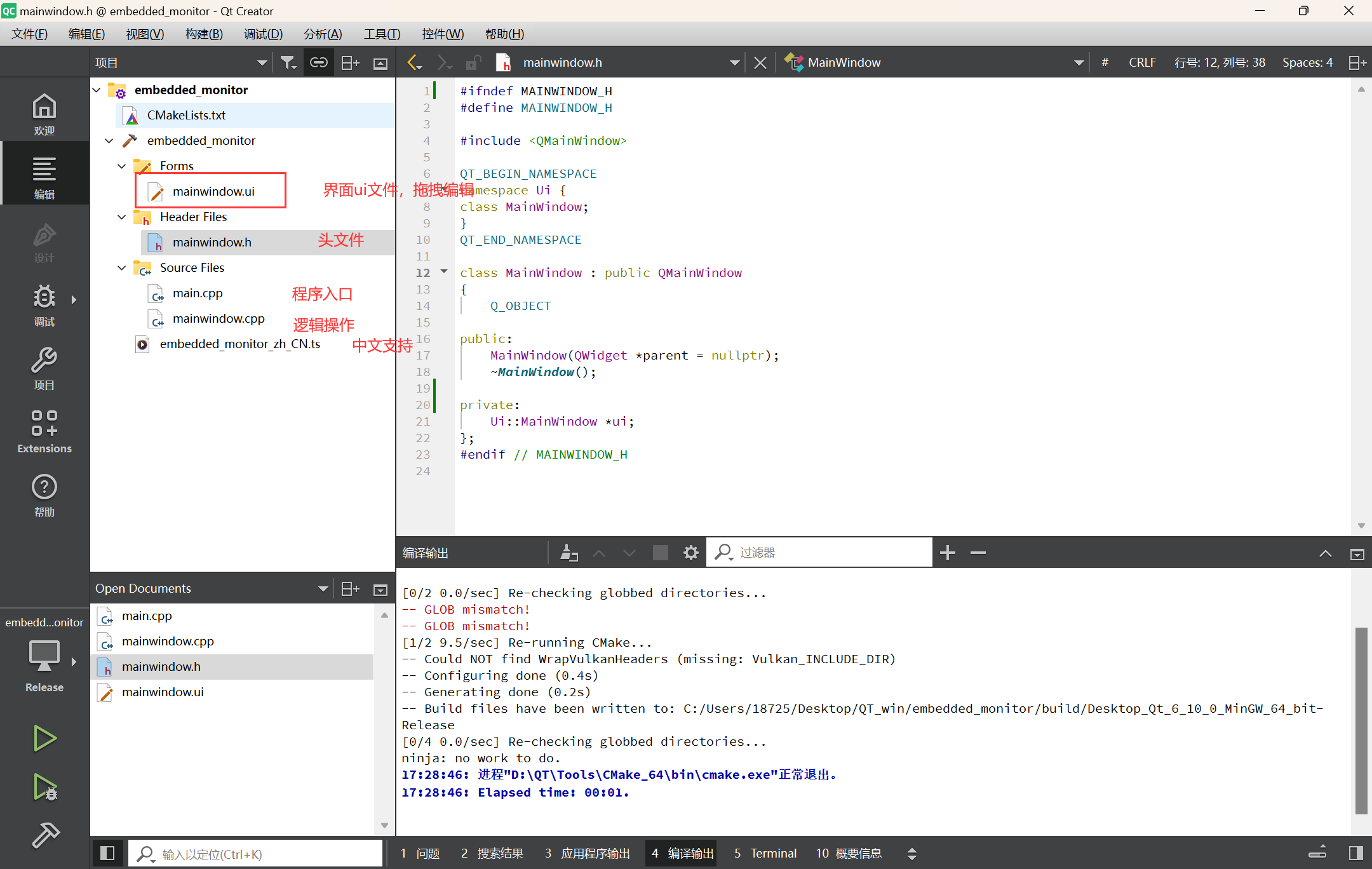Open the compile output settings gear
1372x869 pixels.
[690, 553]
